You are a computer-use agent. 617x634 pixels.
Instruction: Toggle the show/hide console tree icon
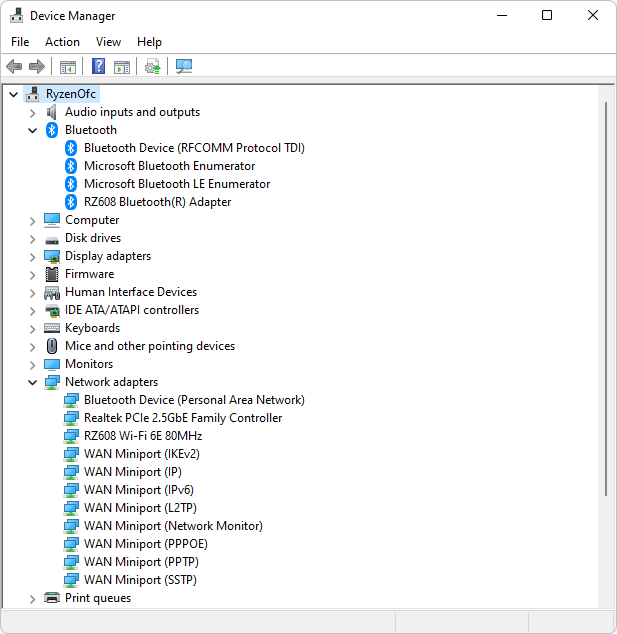68,67
